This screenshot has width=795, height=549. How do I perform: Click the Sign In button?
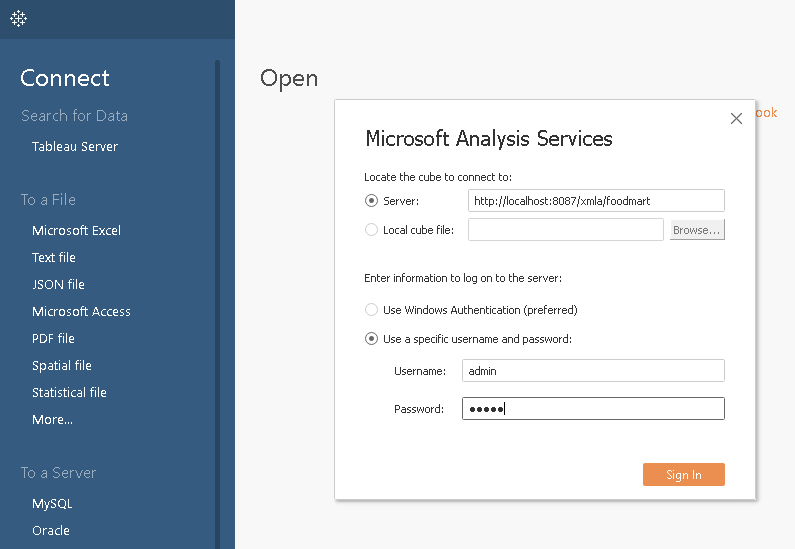pyautogui.click(x=684, y=474)
